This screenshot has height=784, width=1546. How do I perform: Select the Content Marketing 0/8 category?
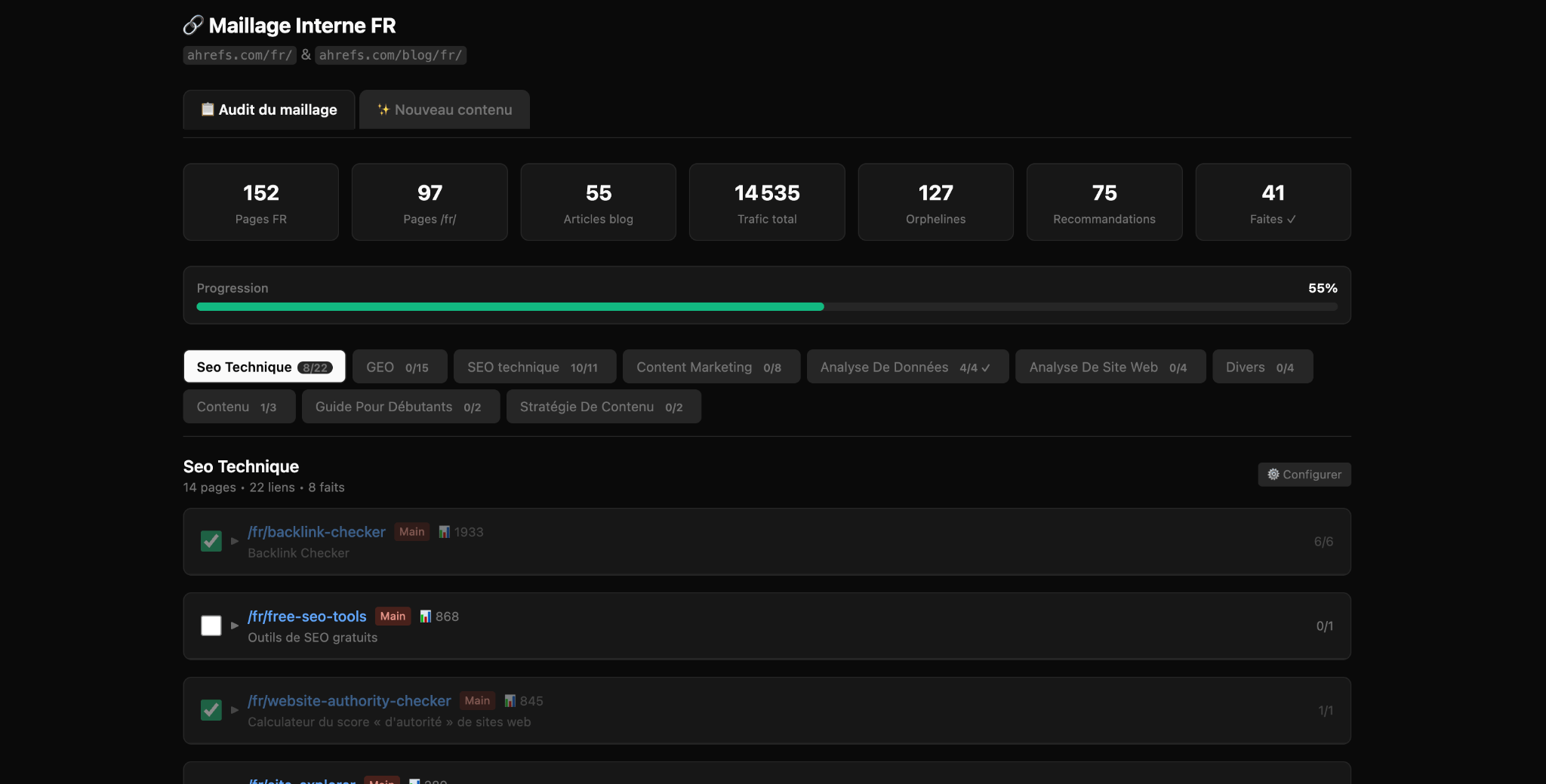tap(711, 367)
